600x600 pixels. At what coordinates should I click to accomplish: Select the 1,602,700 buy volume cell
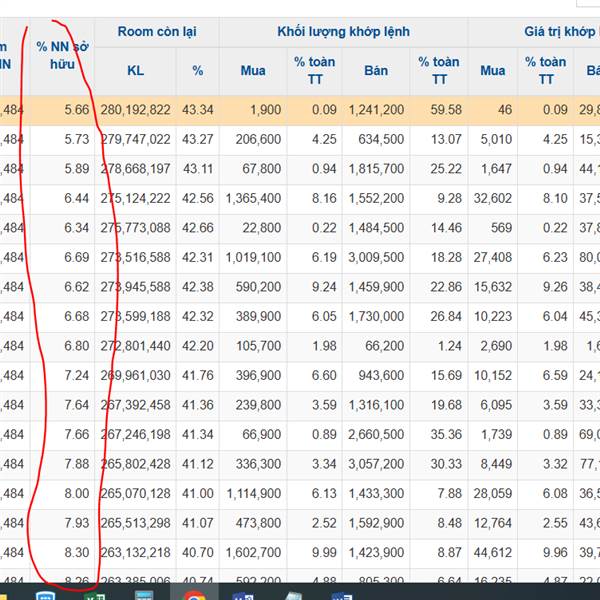253,552
